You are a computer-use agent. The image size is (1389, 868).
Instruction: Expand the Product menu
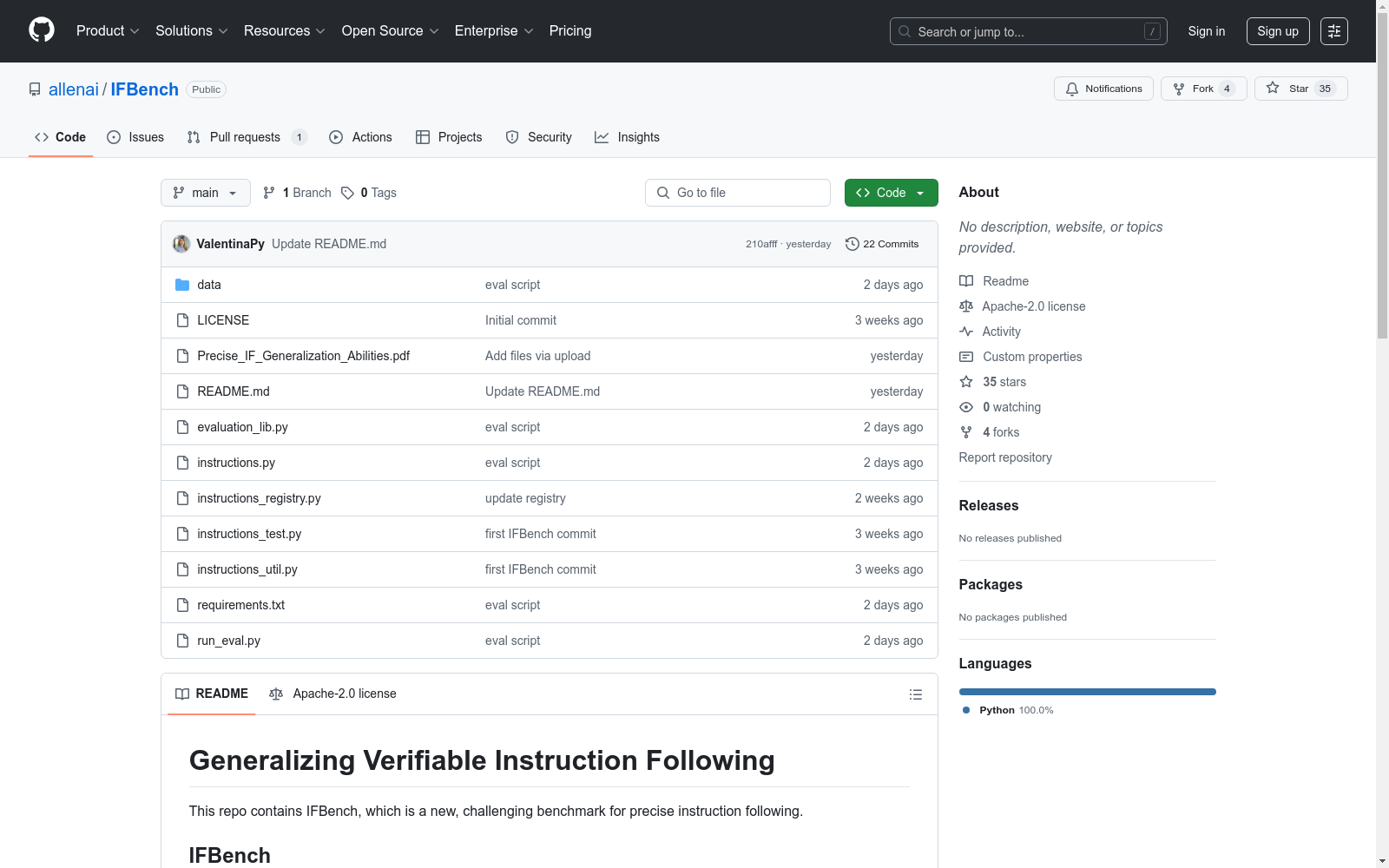(x=108, y=31)
